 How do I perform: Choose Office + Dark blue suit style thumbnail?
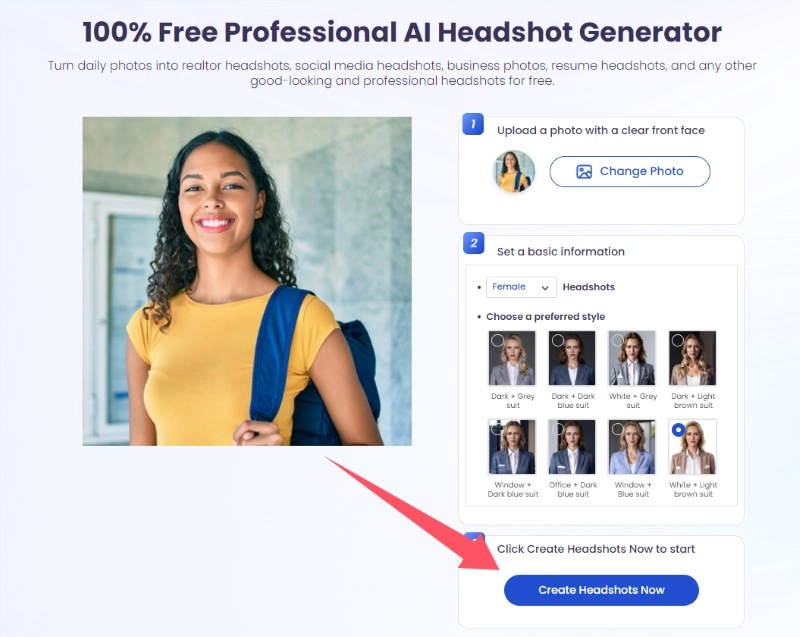point(572,447)
